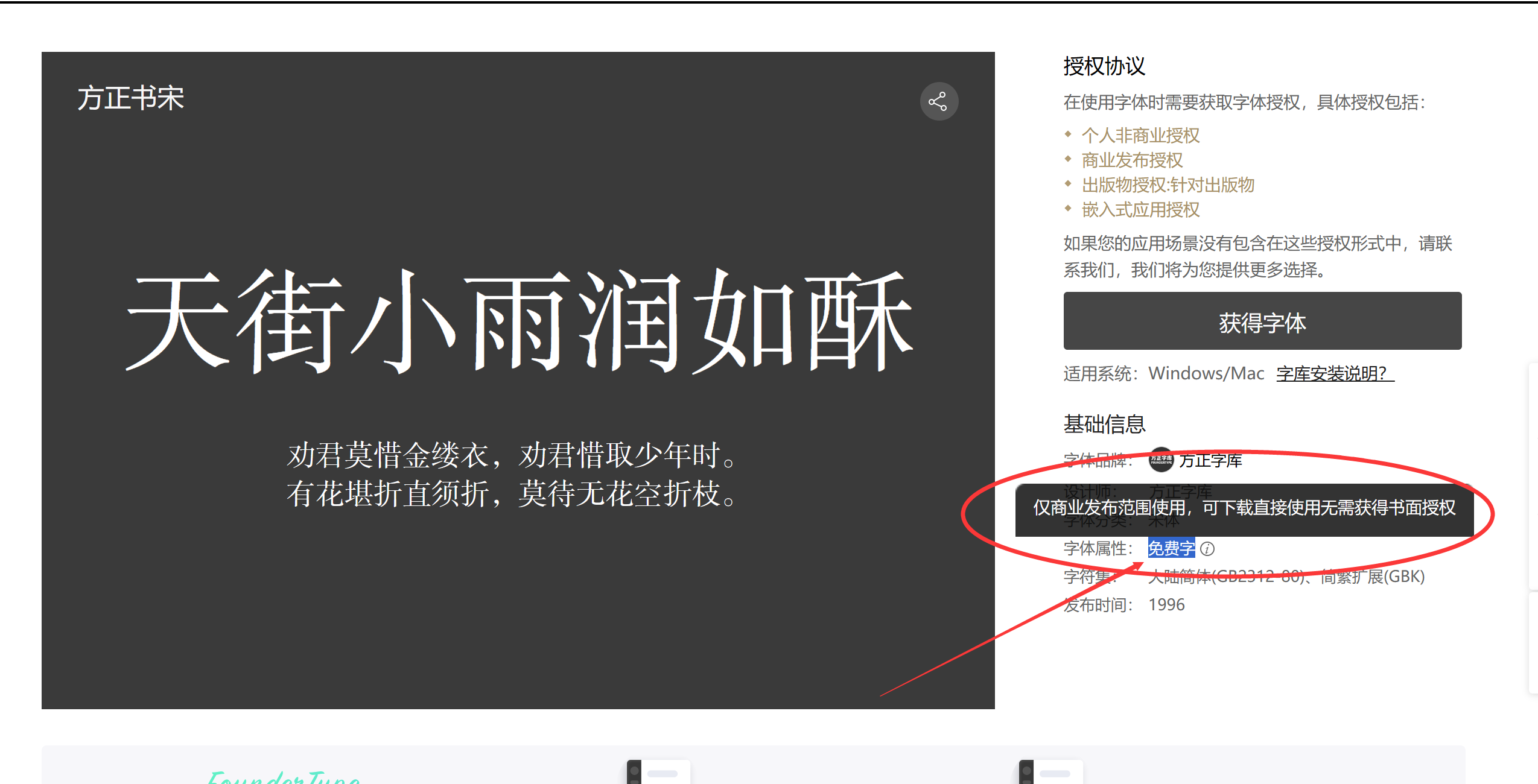Click 商业发布授权 license item

click(x=1132, y=160)
